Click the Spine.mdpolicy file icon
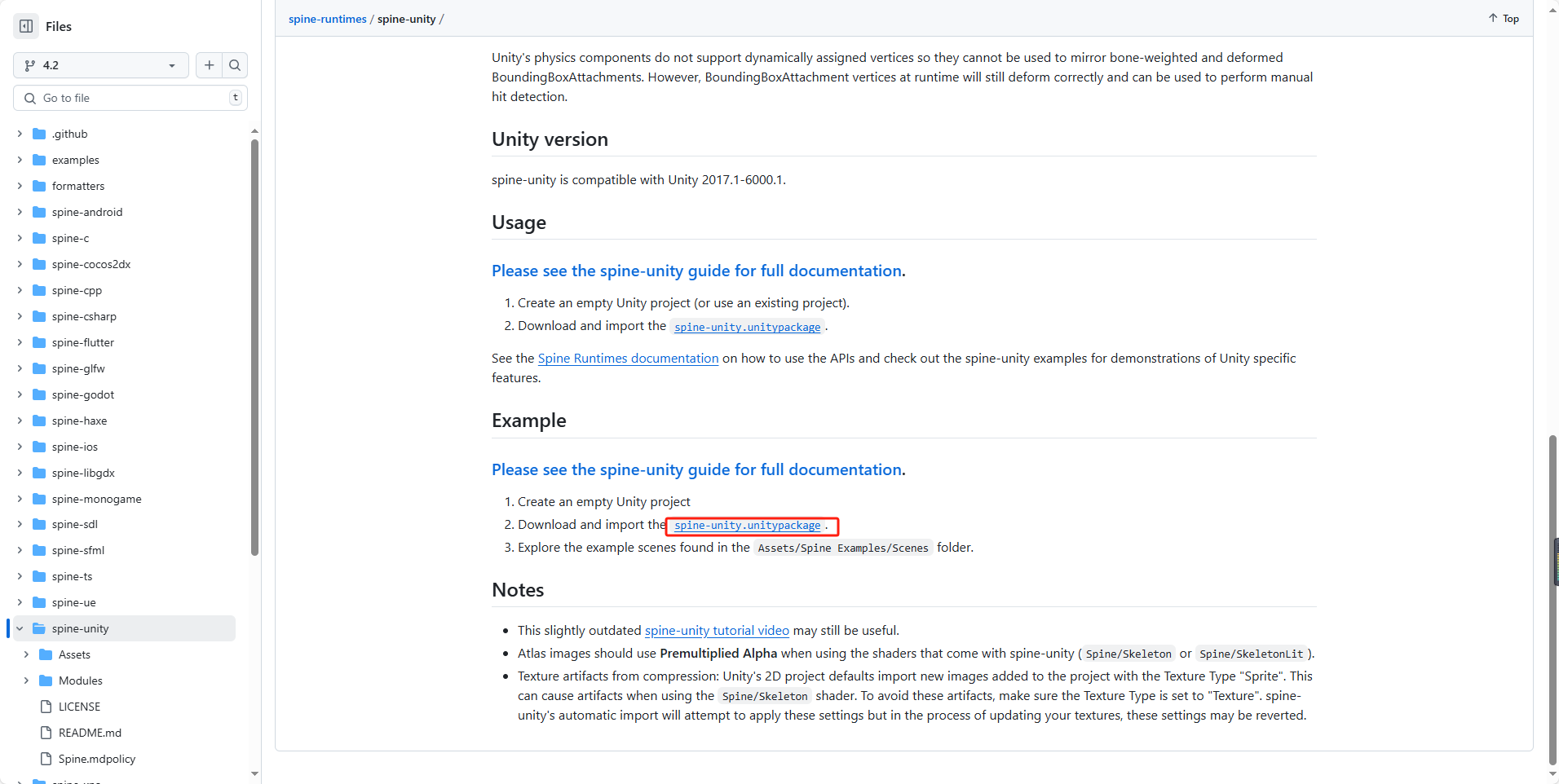 (46, 759)
